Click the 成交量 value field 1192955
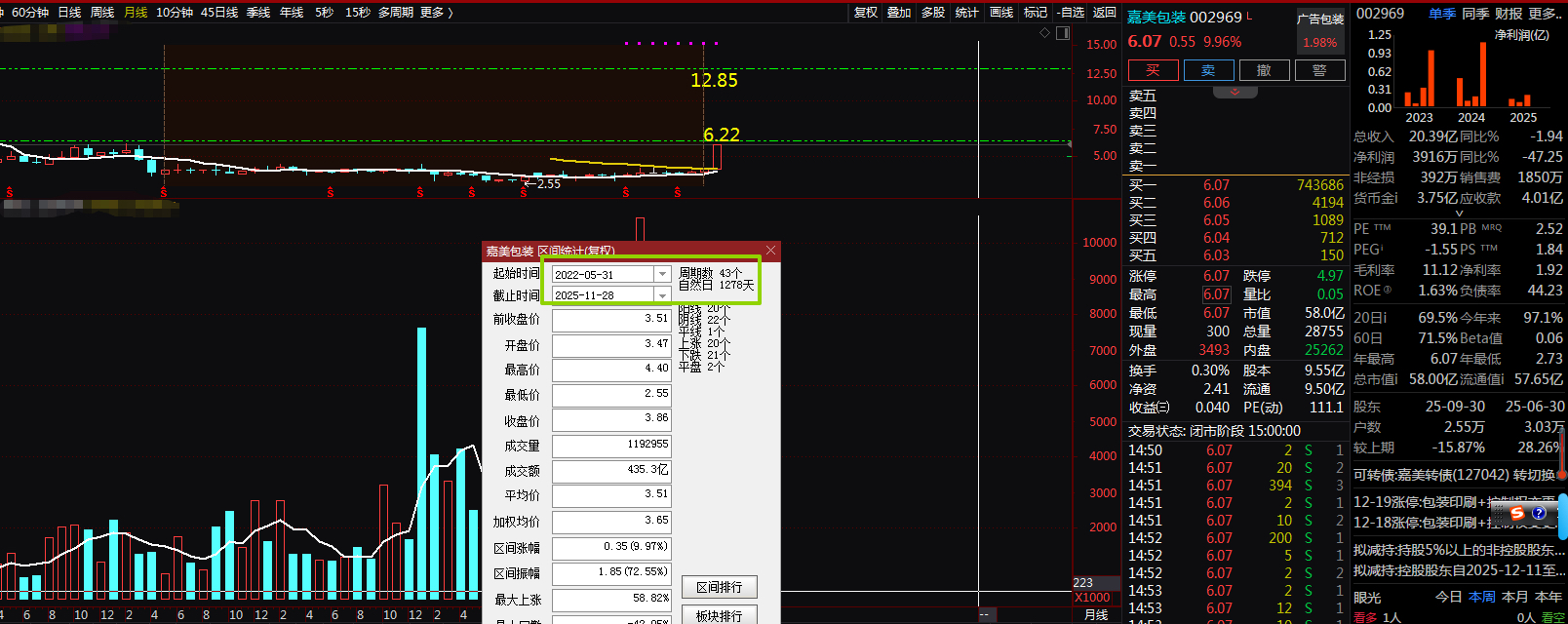Screen dimensions: 1568x624 (x=611, y=446)
